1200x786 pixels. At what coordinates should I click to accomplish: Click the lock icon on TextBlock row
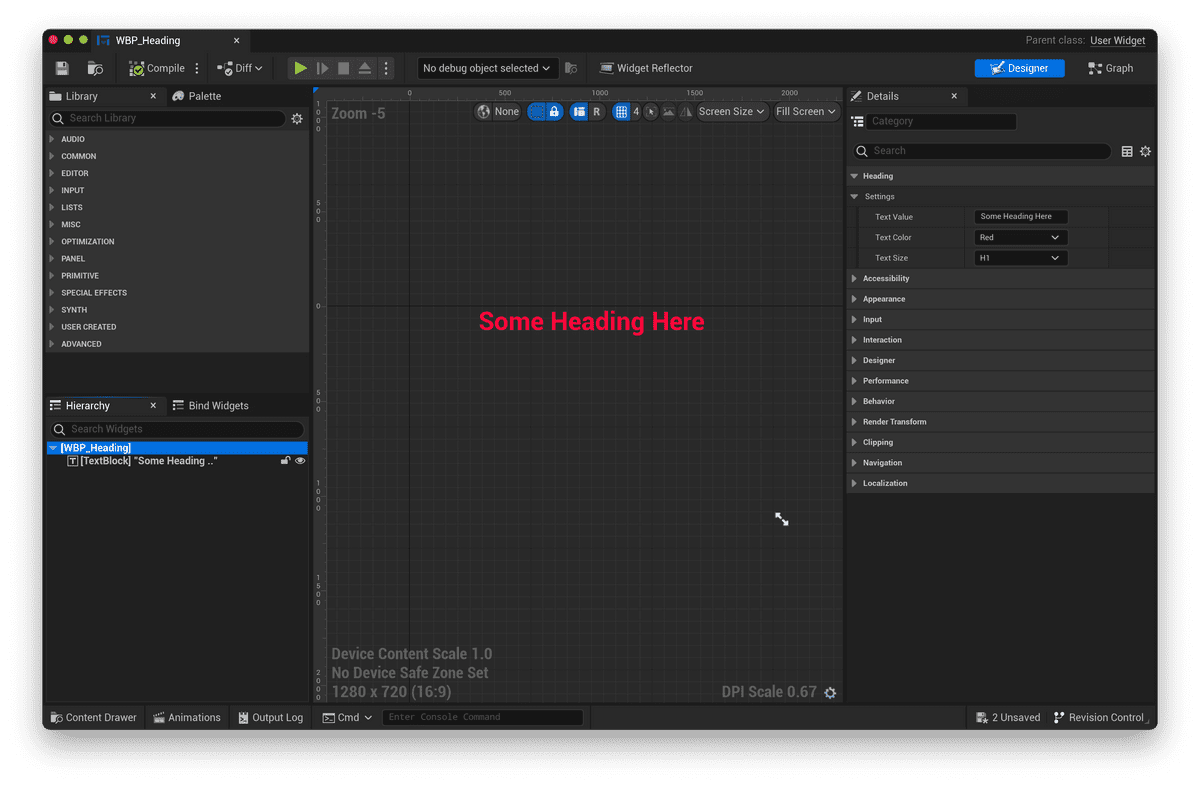[x=285, y=461]
